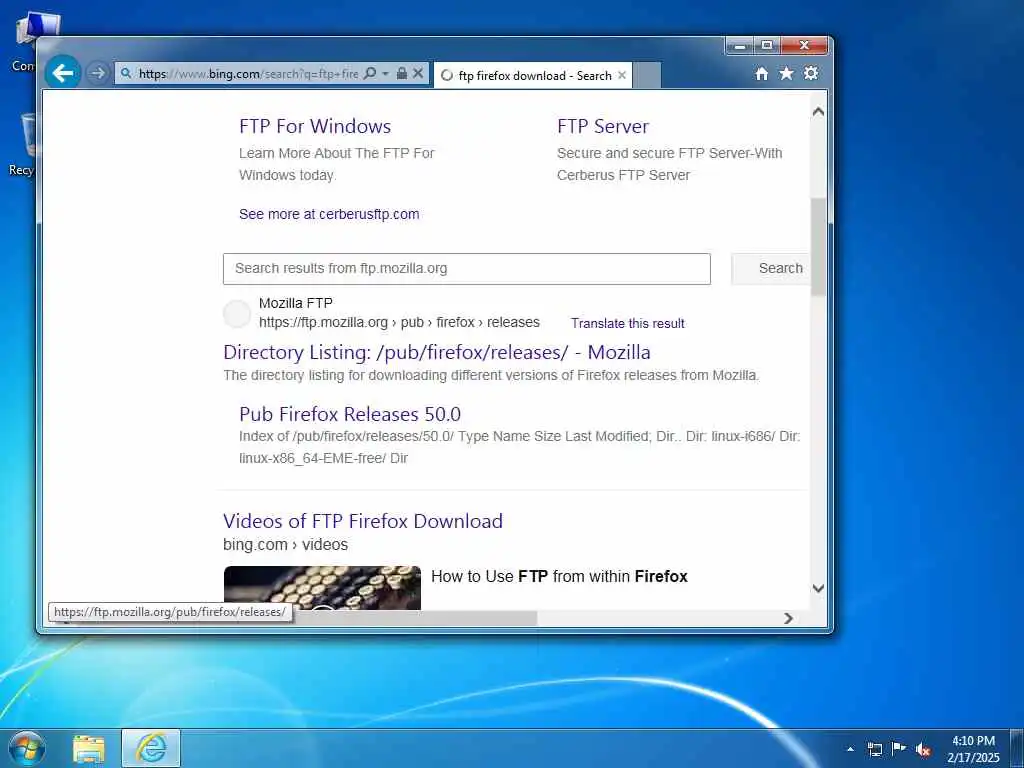Image resolution: width=1024 pixels, height=768 pixels.
Task: Click the muted volume speaker icon
Action: 923,750
